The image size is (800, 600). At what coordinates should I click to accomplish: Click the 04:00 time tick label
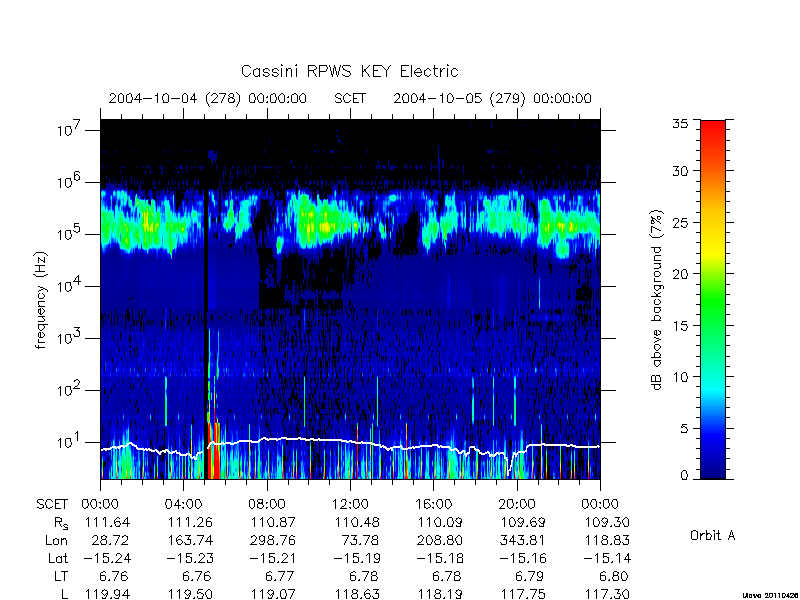click(x=183, y=504)
